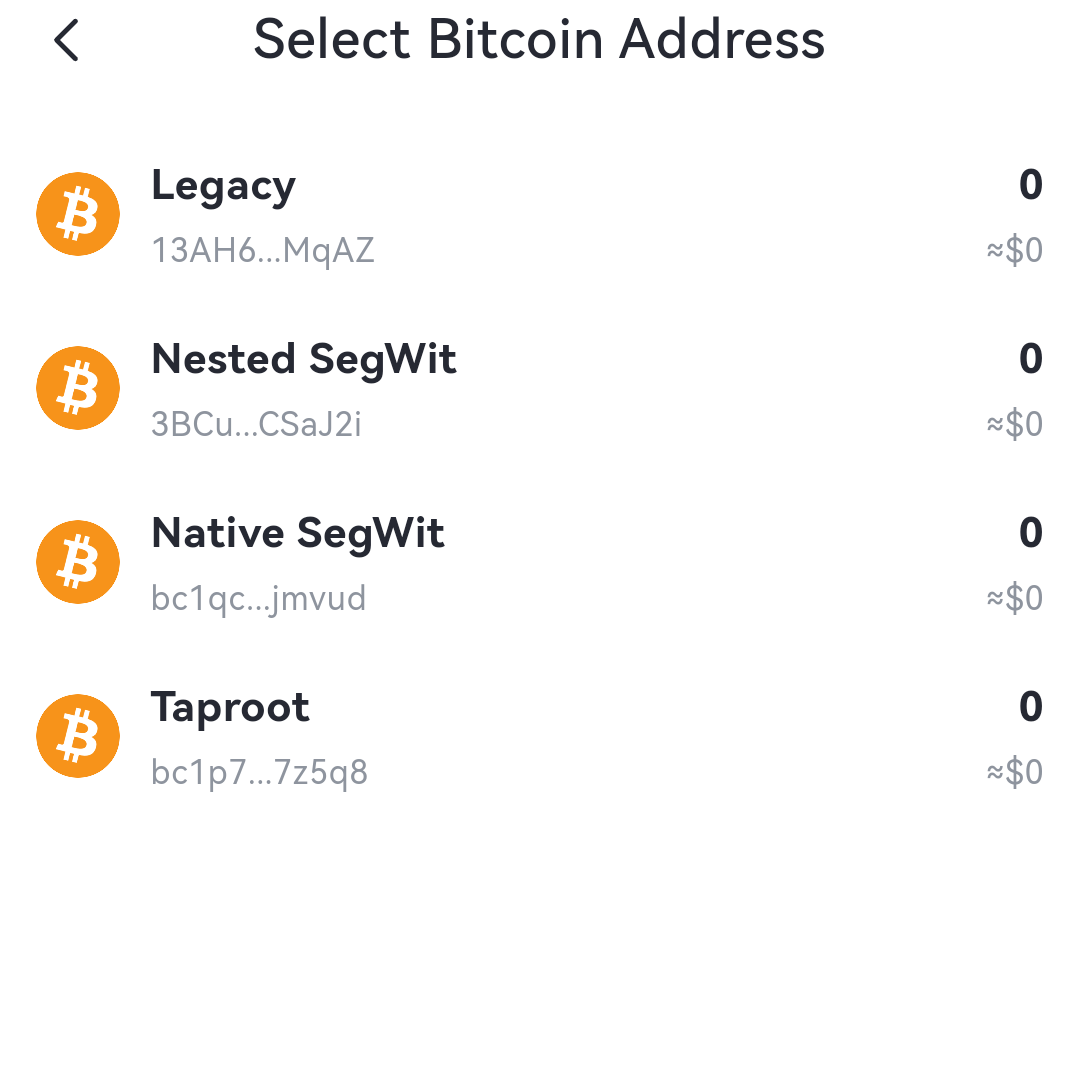This screenshot has width=1080, height=1069.
Task: Click the Bitcoin icon beside Nested SegWit
Action: pos(78,388)
